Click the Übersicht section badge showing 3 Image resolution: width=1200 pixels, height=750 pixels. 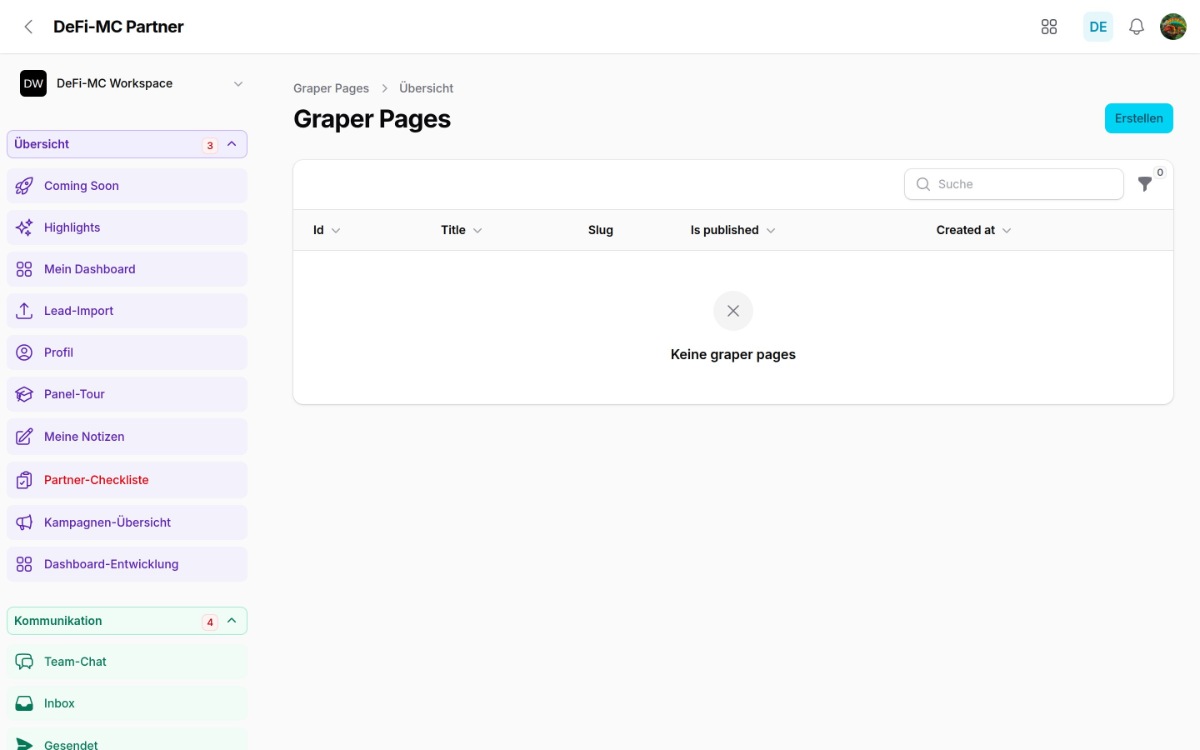(x=210, y=145)
